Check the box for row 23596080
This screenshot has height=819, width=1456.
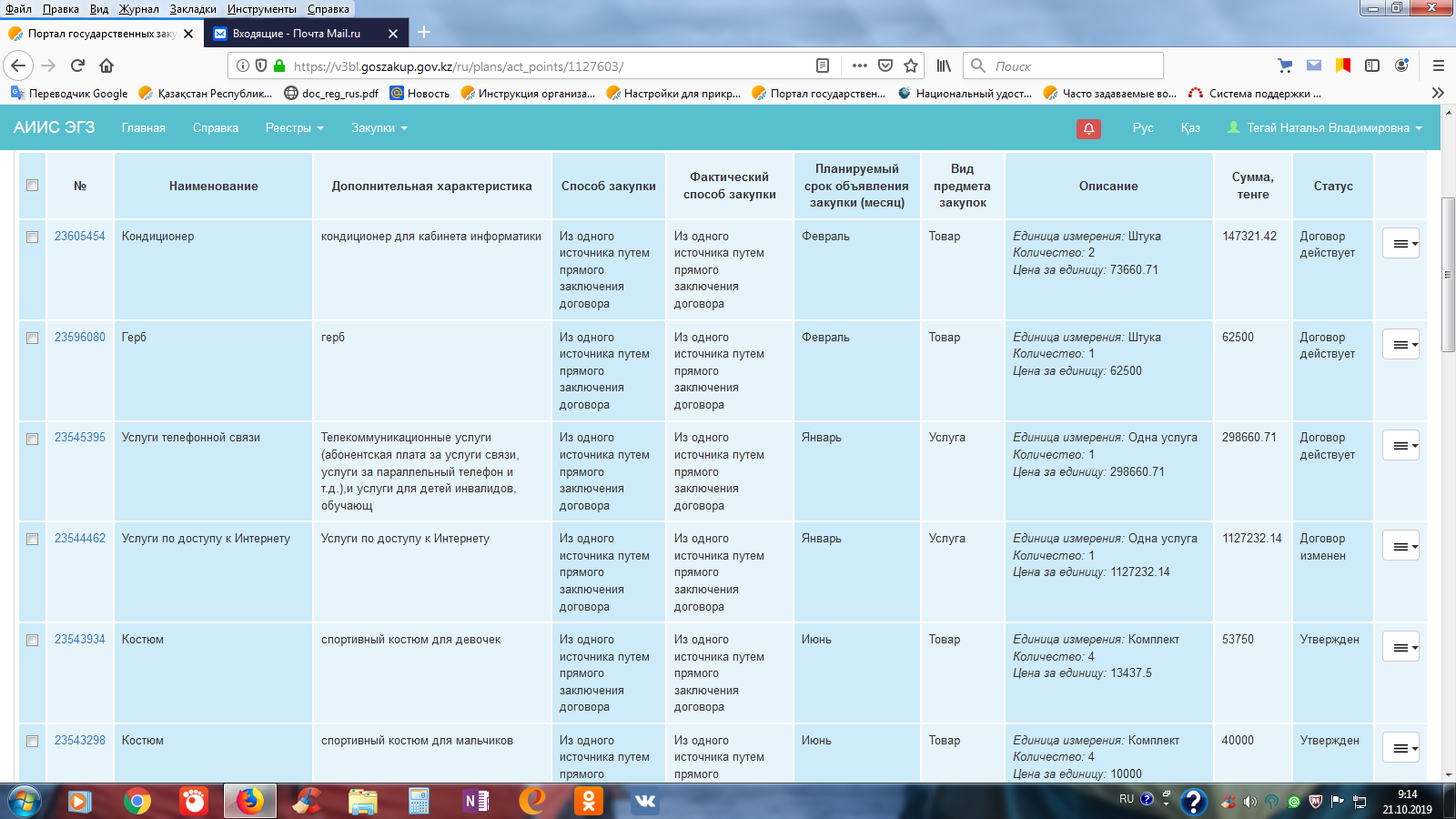click(33, 338)
